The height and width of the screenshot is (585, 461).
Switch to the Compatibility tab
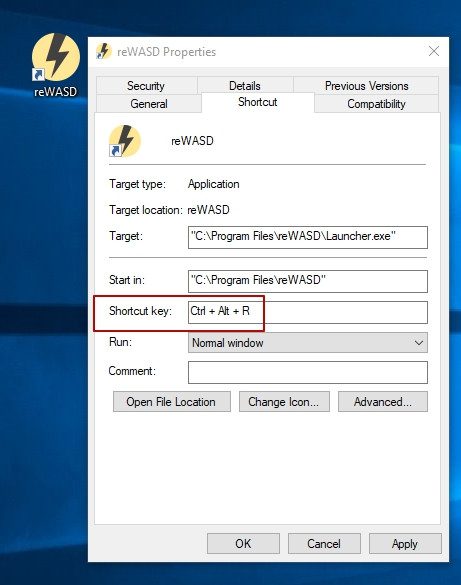376,104
